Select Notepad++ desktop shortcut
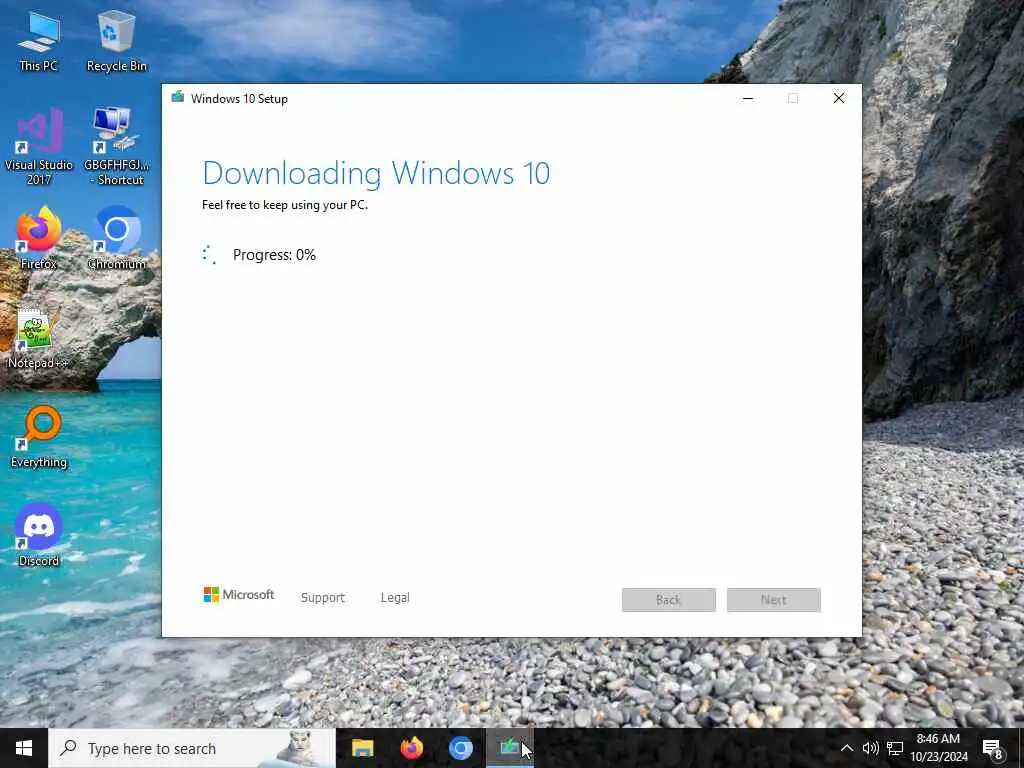Viewport: 1024px width, 768px height. tap(38, 338)
